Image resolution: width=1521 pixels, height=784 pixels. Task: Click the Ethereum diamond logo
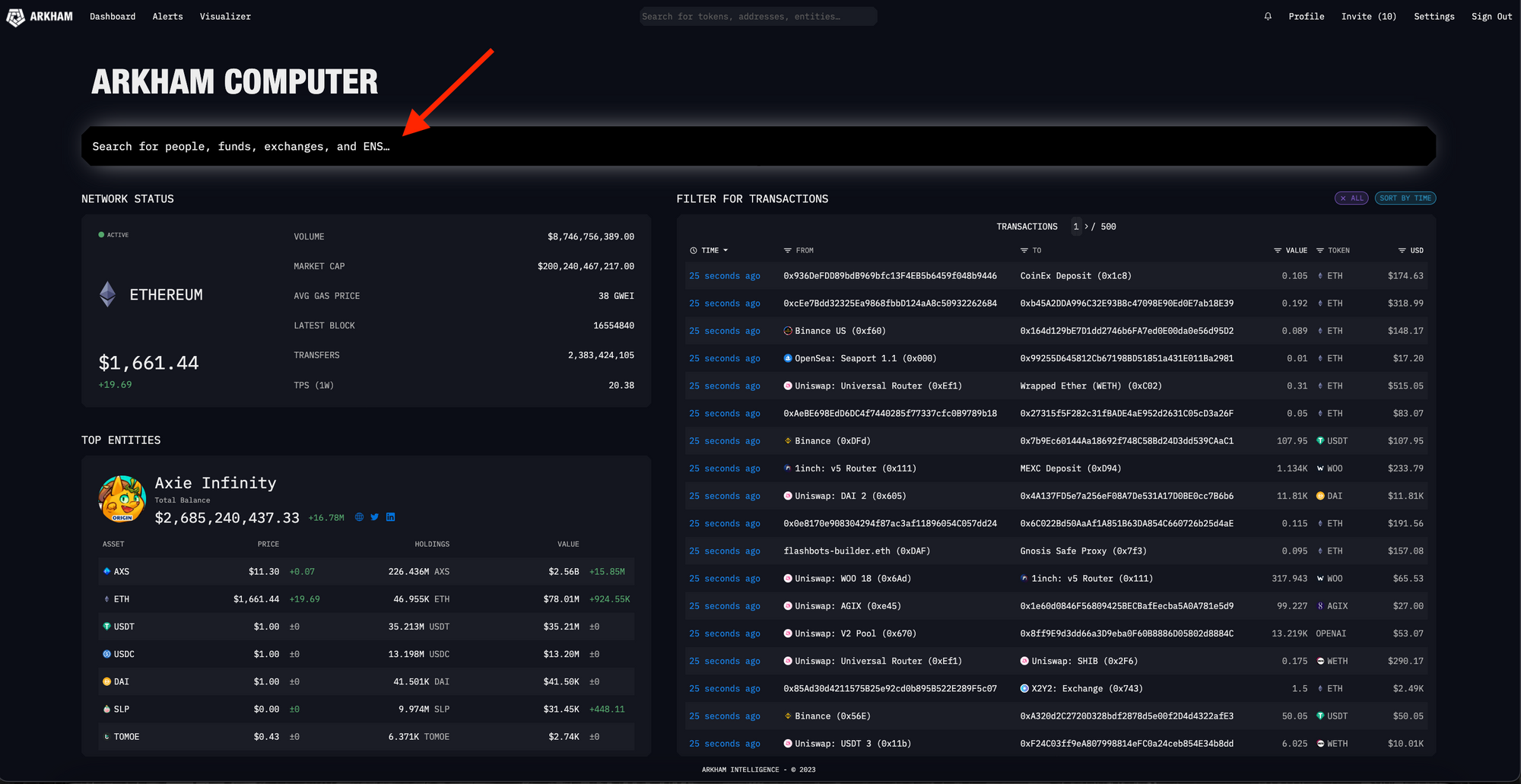(x=108, y=294)
